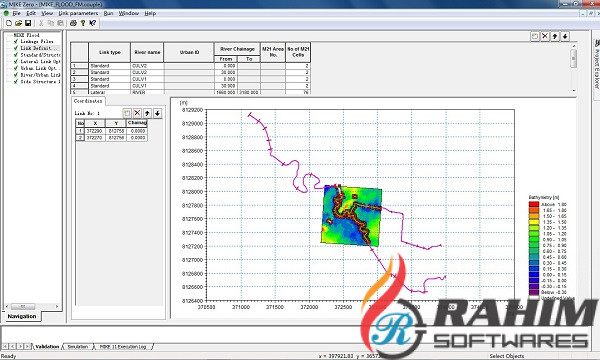This screenshot has width=600, height=360.
Task: Open help with the question mark icon
Action: 83,23
